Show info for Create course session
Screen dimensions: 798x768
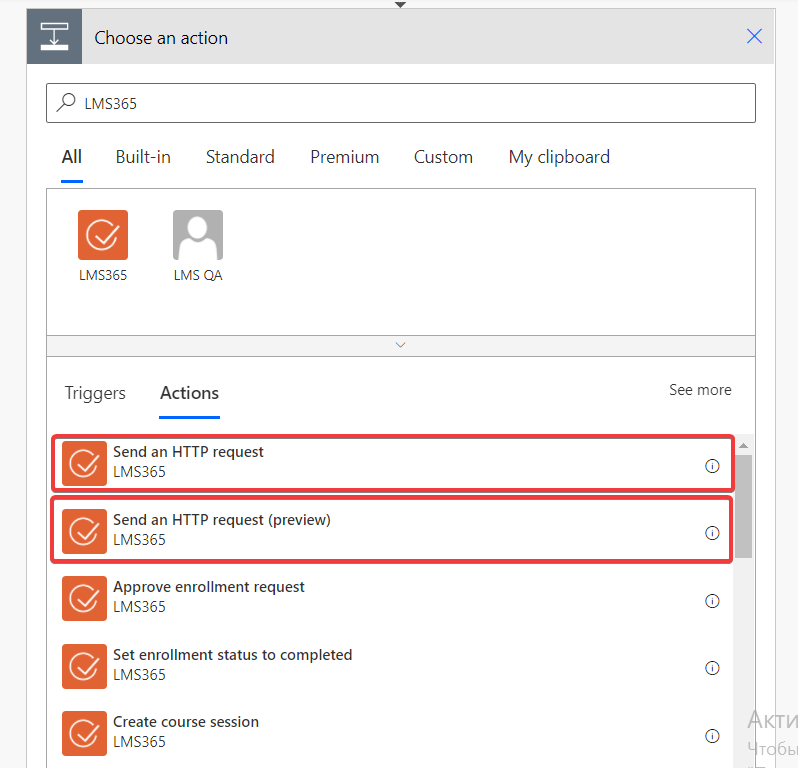coord(712,735)
